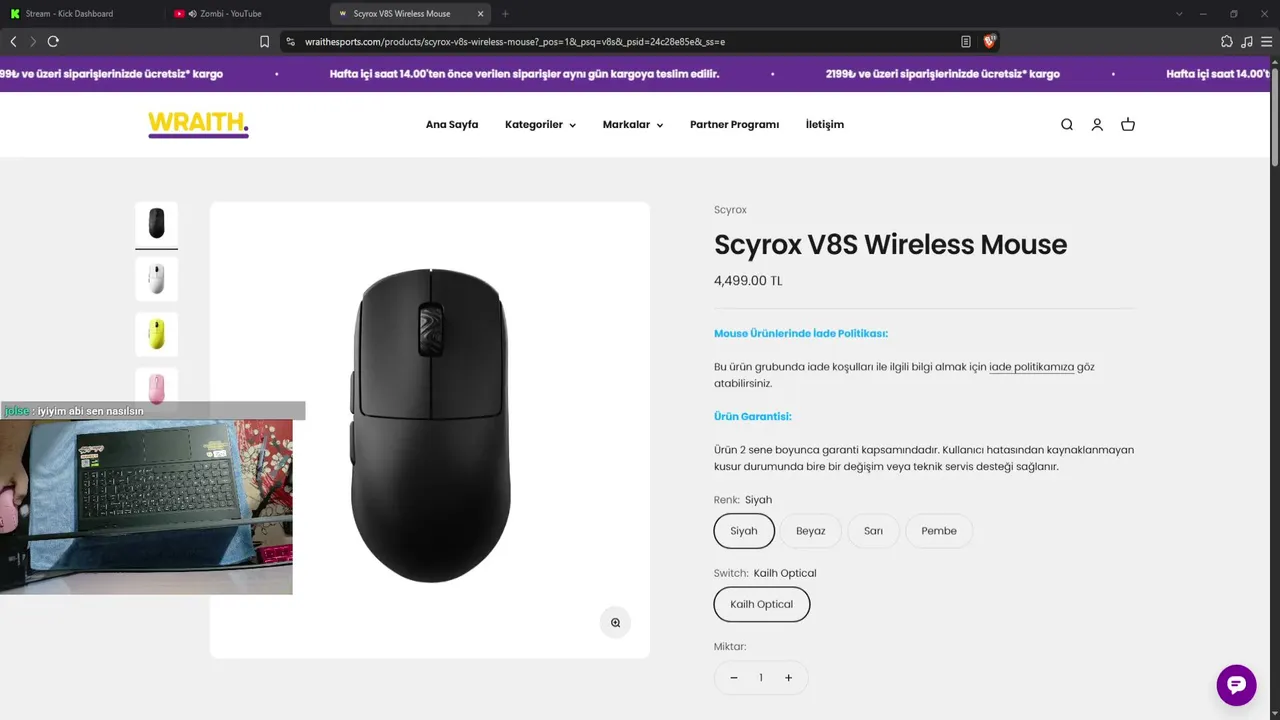
Task: Select the Sarı color option
Action: click(x=873, y=531)
